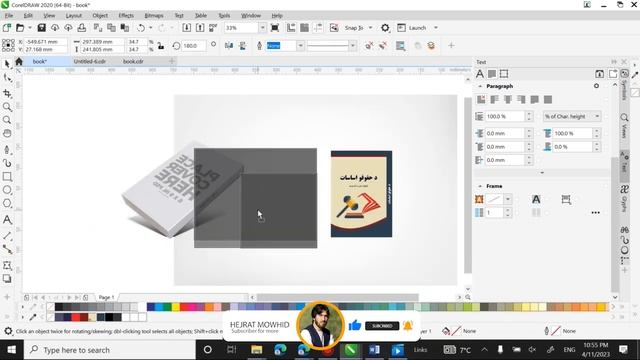Add new document tab with plus
The height and width of the screenshot is (360, 640).
tap(172, 61)
